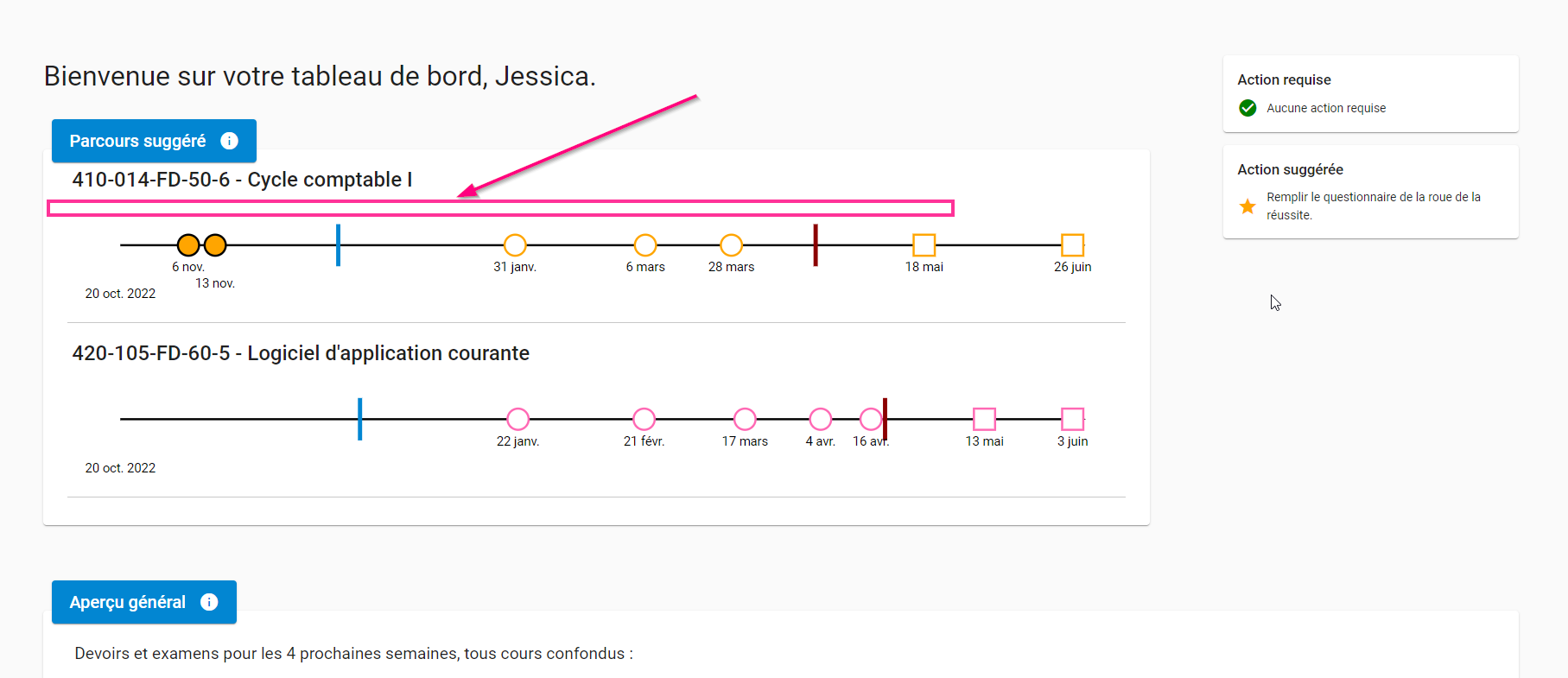Screen dimensions: 1568x678
Task: Click the info icon beside Parcours suggéré
Action: tap(229, 141)
